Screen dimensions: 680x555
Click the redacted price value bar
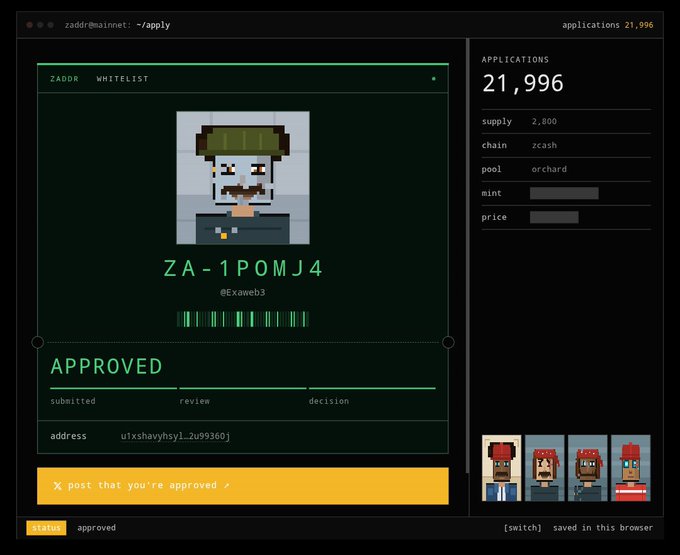[554, 217]
